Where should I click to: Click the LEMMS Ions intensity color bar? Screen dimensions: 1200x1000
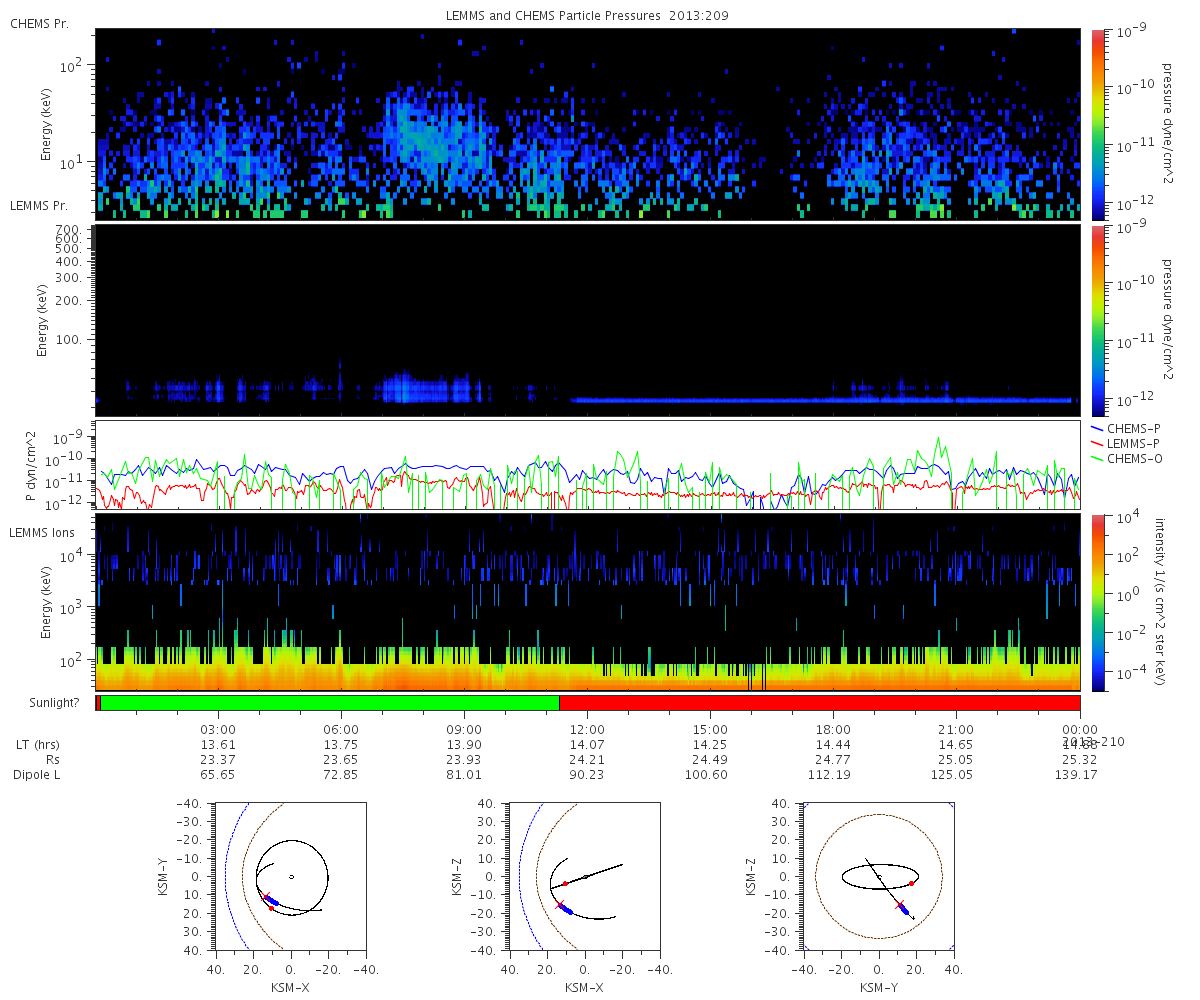(1097, 603)
